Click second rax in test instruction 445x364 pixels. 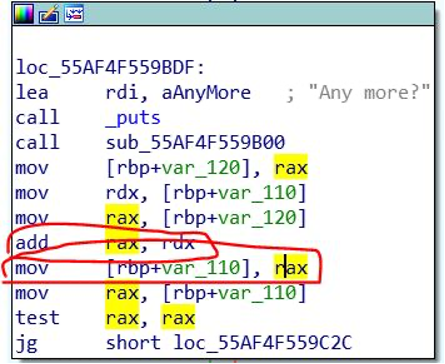pos(178,318)
